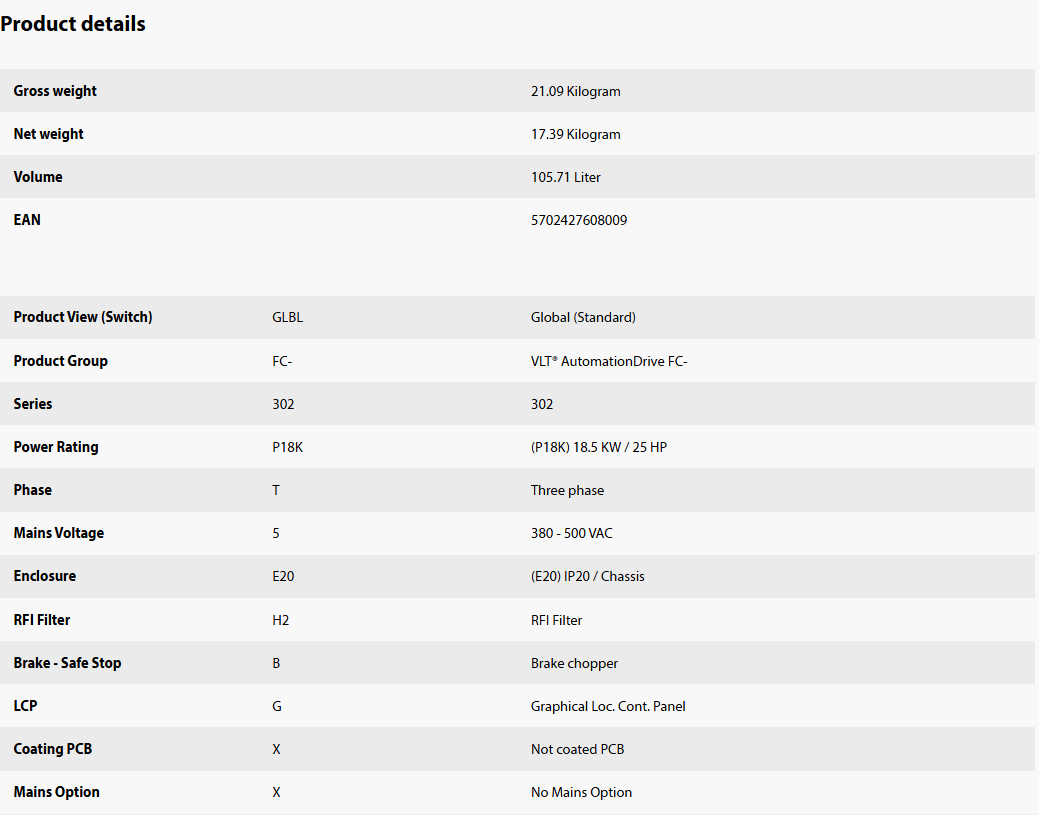This screenshot has height=815, width=1039.
Task: Click the GLBL product view code
Action: pyautogui.click(x=287, y=317)
